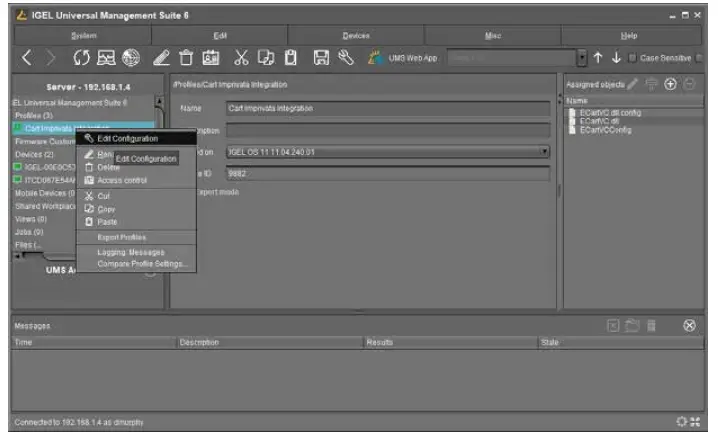Screen dimensions: 718x443
Task: Click the trash delete toolbar icon
Action: tap(186, 58)
